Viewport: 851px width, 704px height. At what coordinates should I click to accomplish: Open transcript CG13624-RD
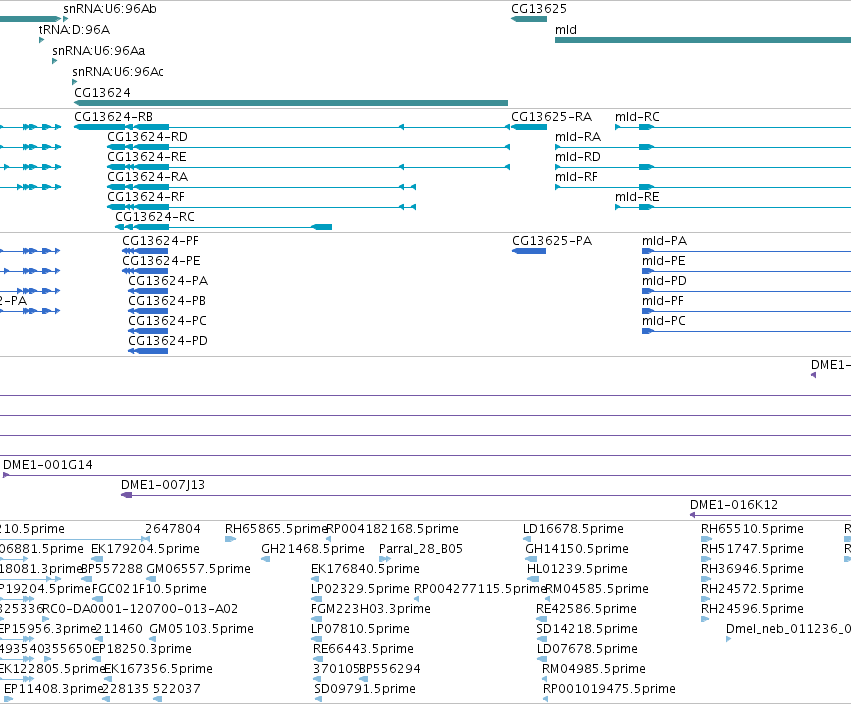147,137
